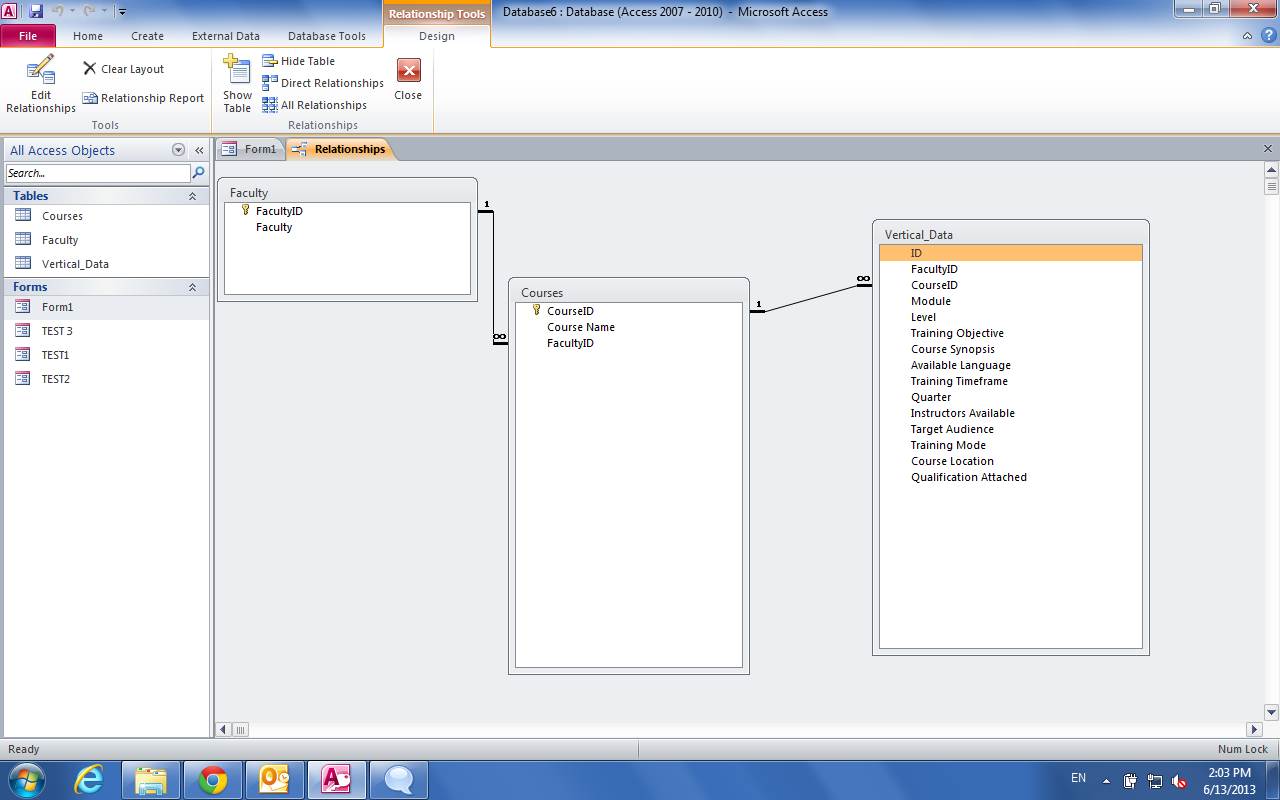Click vertical scrollbar down arrow
Image resolution: width=1280 pixels, height=800 pixels.
pos(1271,713)
